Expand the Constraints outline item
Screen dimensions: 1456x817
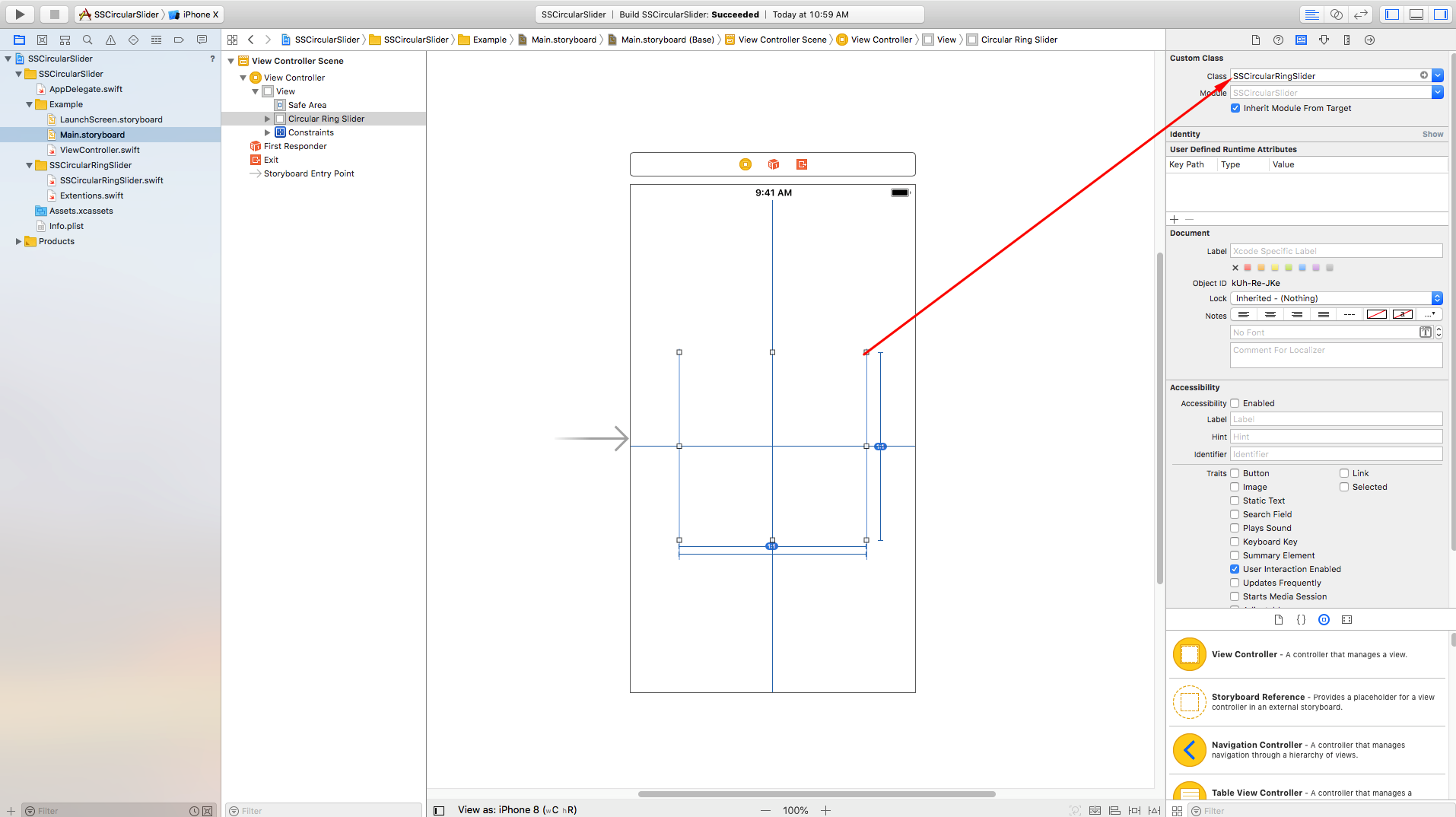coord(267,132)
